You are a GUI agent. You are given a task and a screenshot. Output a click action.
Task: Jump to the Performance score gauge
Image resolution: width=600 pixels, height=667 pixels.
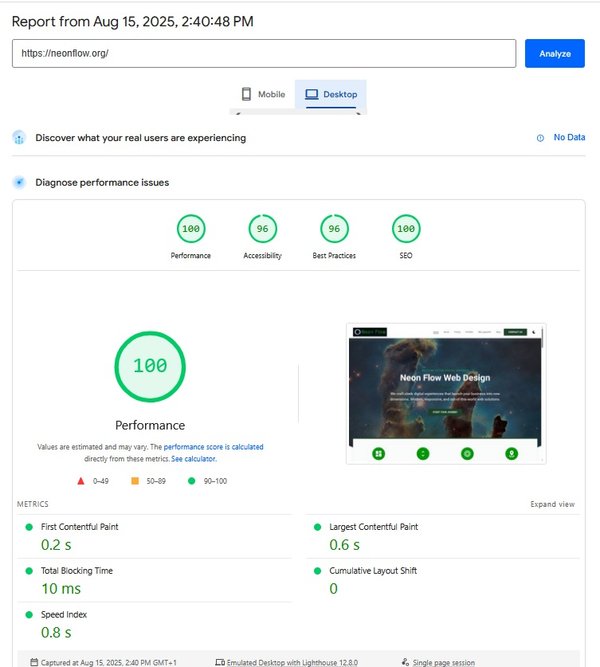(x=191, y=230)
